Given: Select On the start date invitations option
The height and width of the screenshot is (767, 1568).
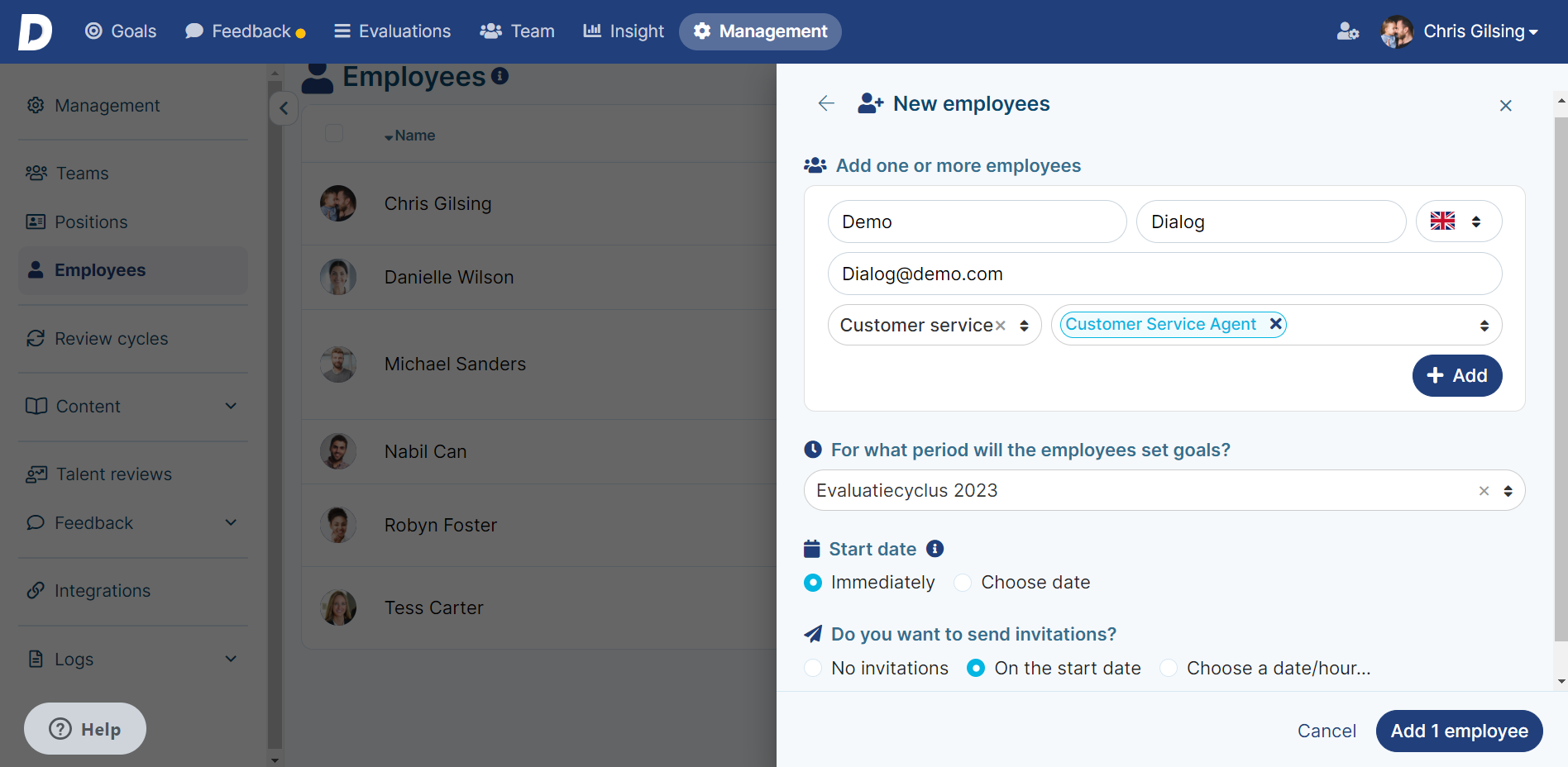Looking at the screenshot, I should coord(976,668).
